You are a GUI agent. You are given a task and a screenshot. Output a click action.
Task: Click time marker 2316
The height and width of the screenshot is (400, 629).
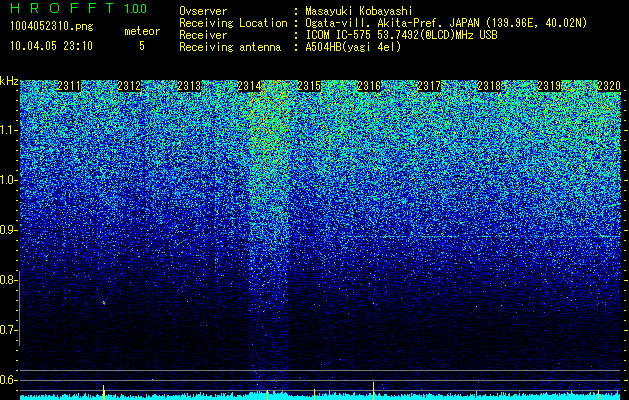369,86
